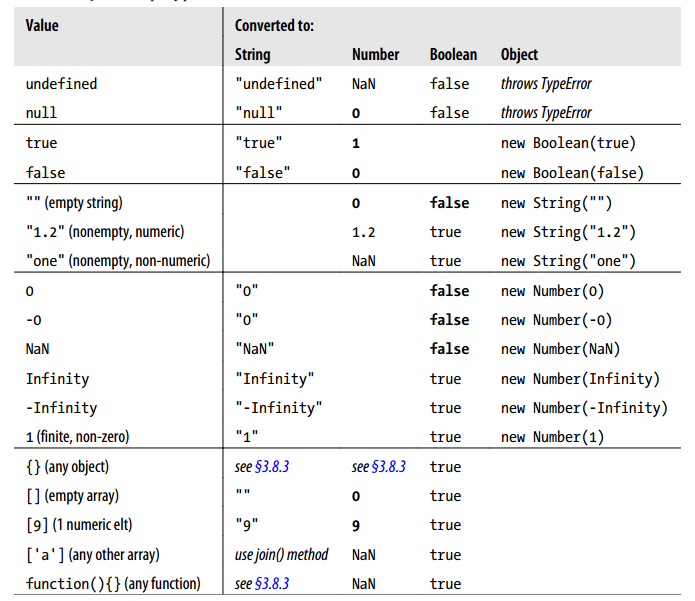The height and width of the screenshot is (601, 695).
Task: Select the "new Number(Infinity)" cell
Action: (580, 379)
